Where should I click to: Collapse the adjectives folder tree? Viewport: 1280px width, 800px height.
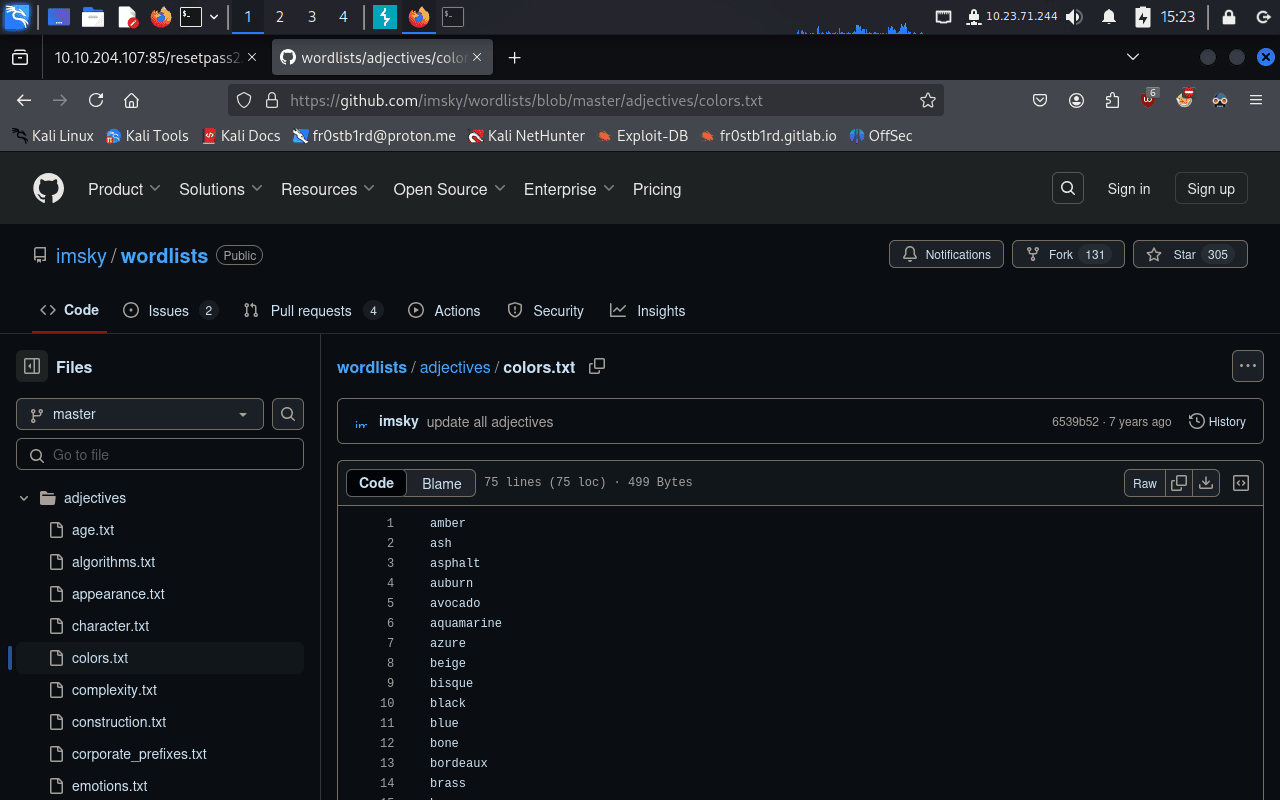click(24, 498)
